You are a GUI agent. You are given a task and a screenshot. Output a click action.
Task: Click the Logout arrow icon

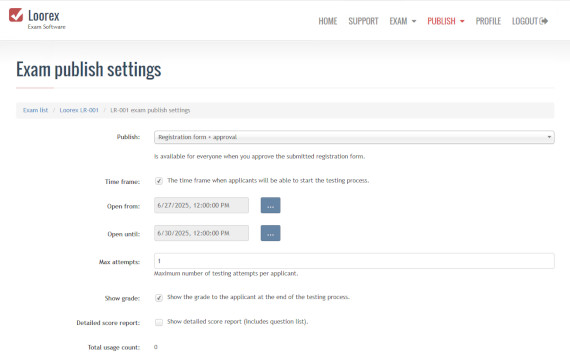(544, 21)
